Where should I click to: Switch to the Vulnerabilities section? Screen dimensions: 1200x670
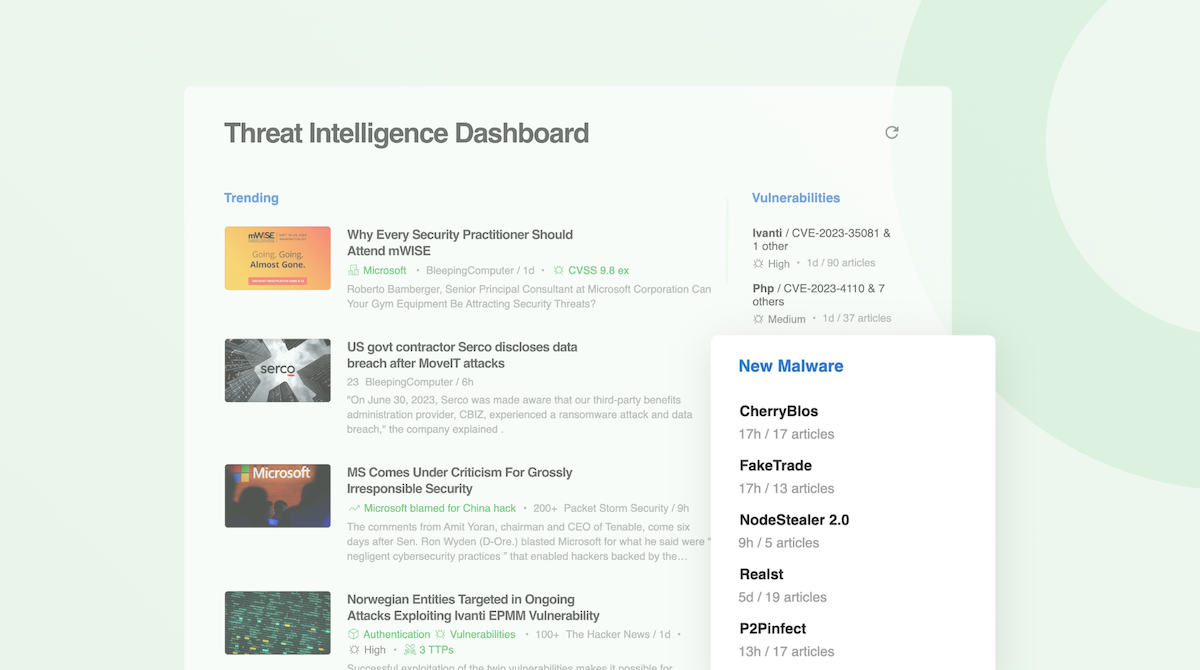[x=796, y=197]
